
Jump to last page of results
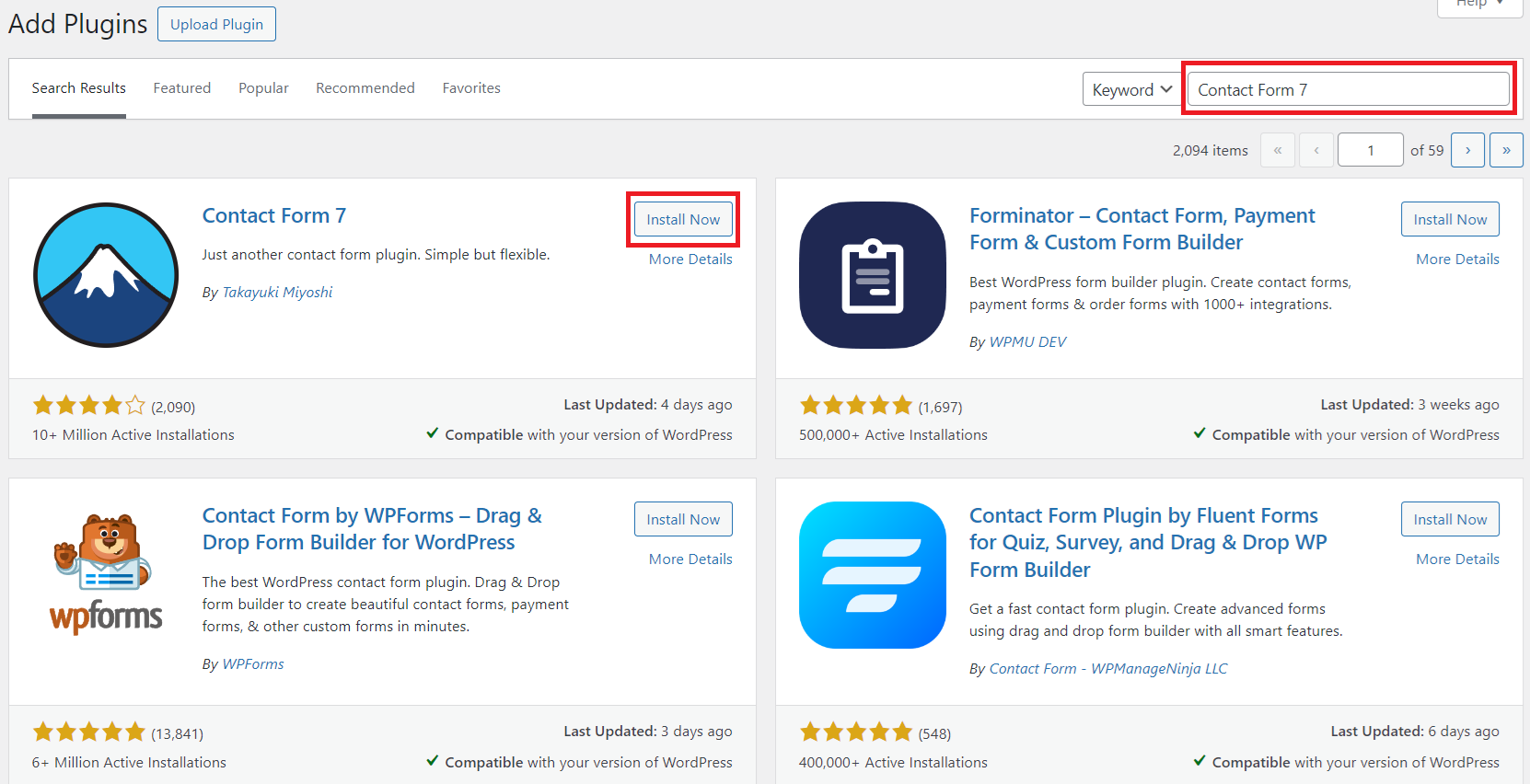[1506, 150]
